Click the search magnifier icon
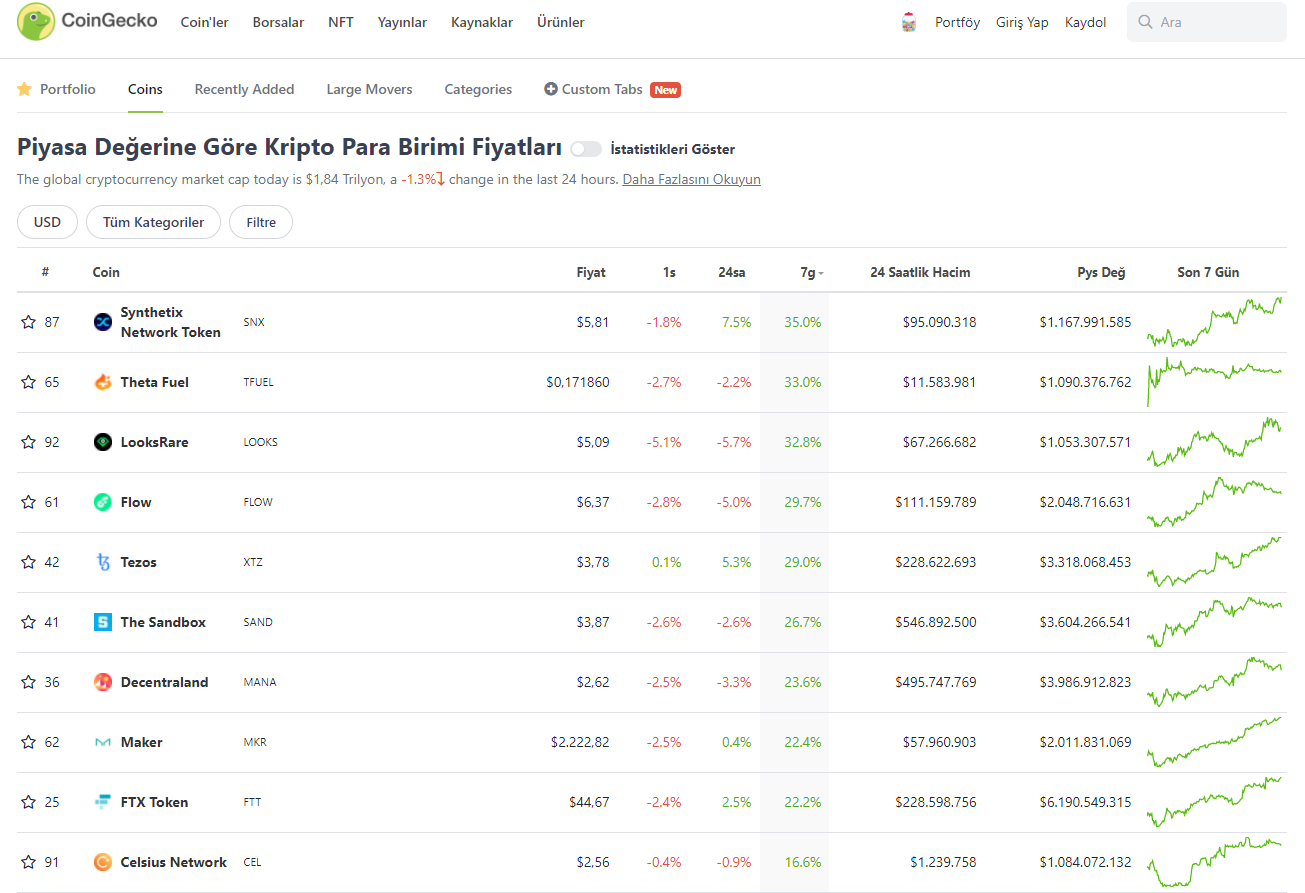The width and height of the screenshot is (1305, 893). click(x=1146, y=22)
